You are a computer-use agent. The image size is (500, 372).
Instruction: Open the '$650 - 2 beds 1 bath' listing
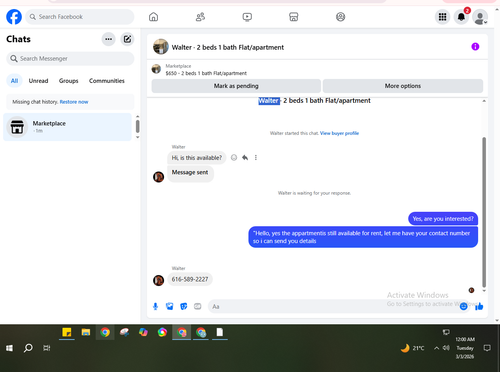[206, 73]
